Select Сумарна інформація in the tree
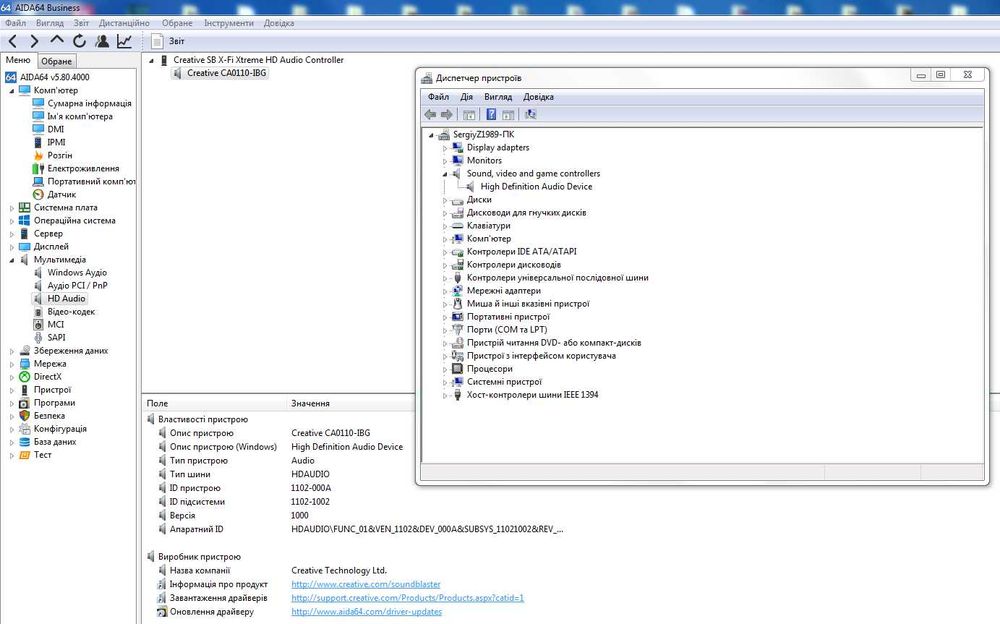The height and width of the screenshot is (624, 1000). coord(89,103)
